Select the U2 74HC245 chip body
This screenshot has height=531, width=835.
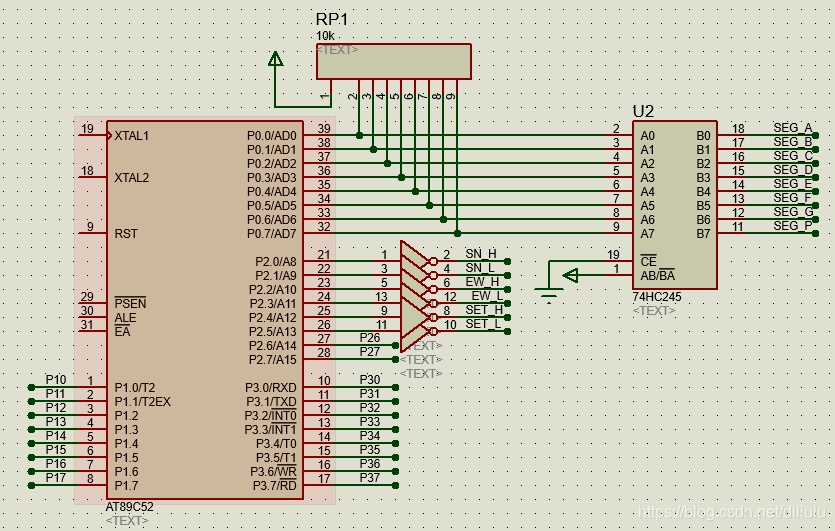coord(674,205)
